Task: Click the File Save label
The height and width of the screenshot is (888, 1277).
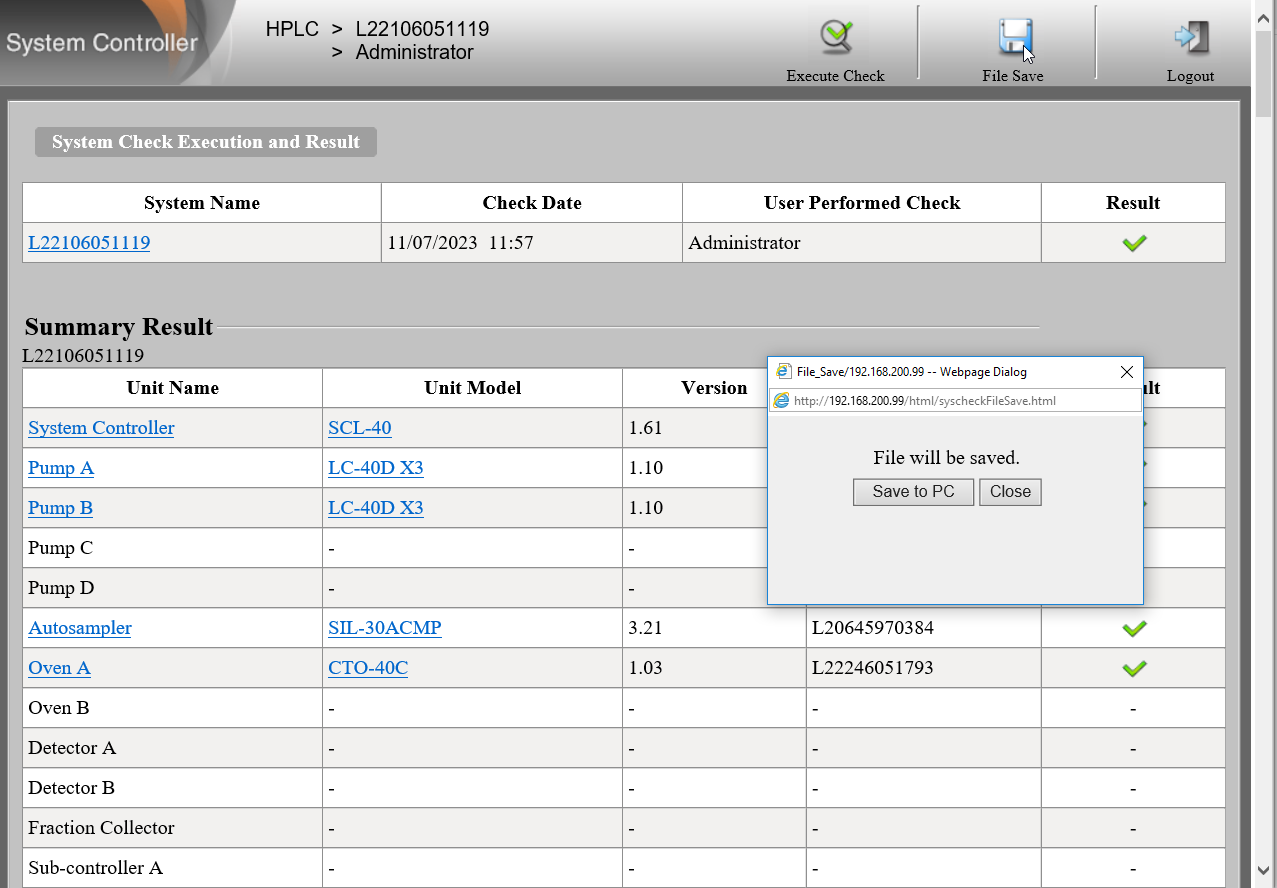Action: click(1012, 76)
